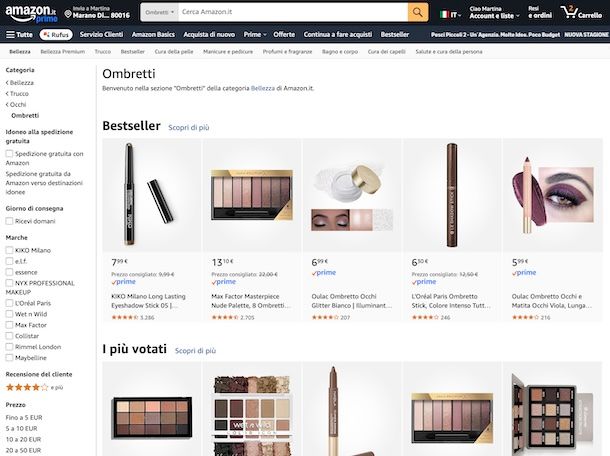Expand the Account e liste menu
This screenshot has width=610, height=456.
click(x=494, y=12)
